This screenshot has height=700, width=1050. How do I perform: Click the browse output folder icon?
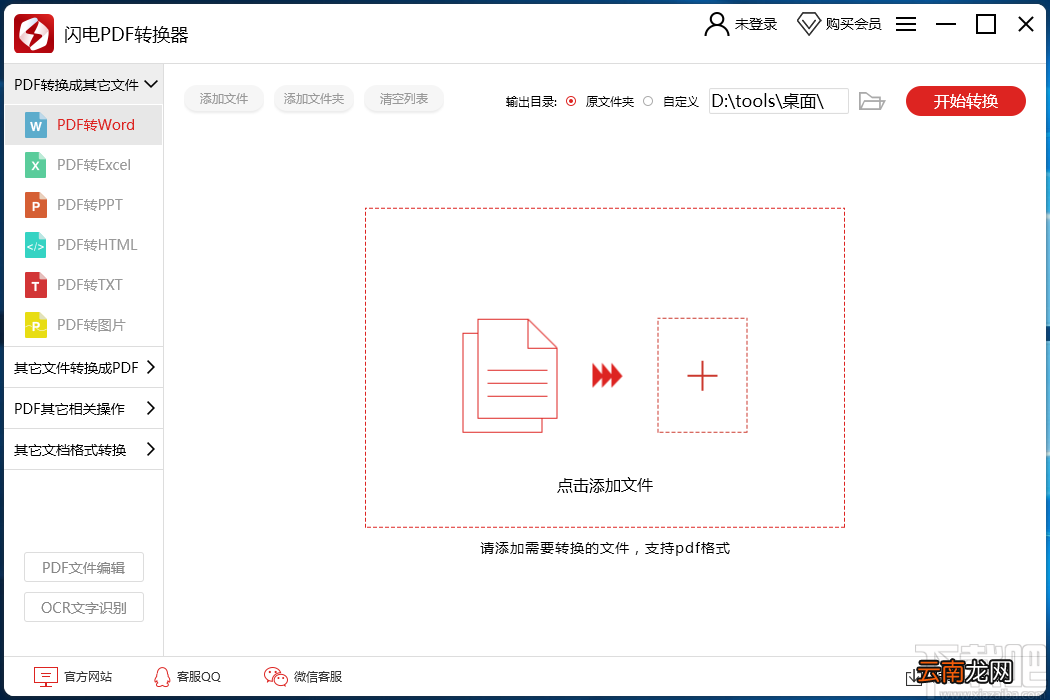(872, 101)
